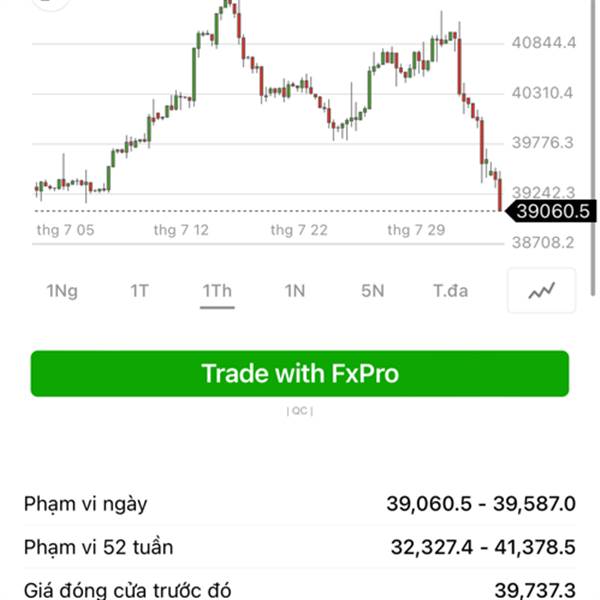The width and height of the screenshot is (600, 600).
Task: Tap the current price tag 39060.5
Action: click(551, 211)
